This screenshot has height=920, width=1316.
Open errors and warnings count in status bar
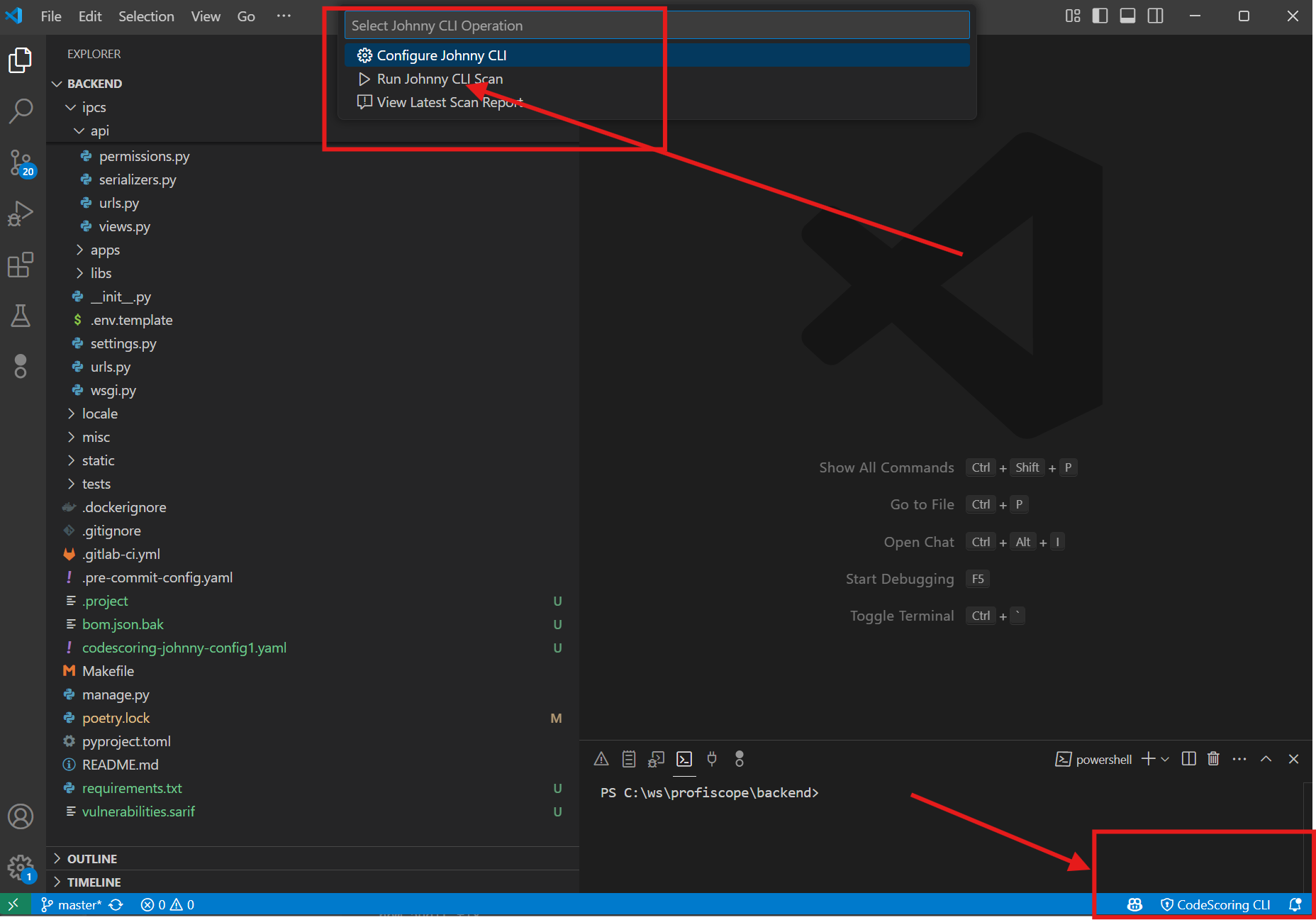(167, 904)
